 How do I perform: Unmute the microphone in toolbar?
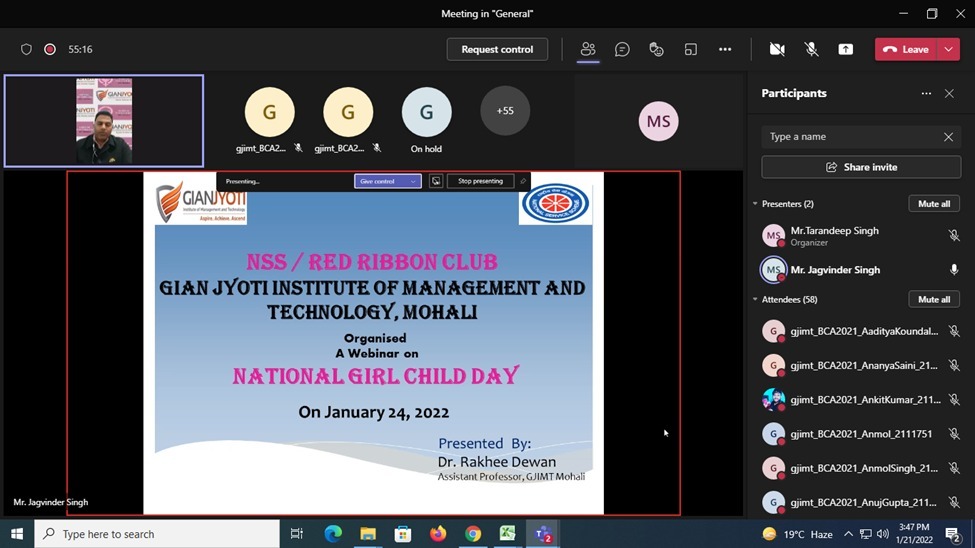[x=811, y=49]
